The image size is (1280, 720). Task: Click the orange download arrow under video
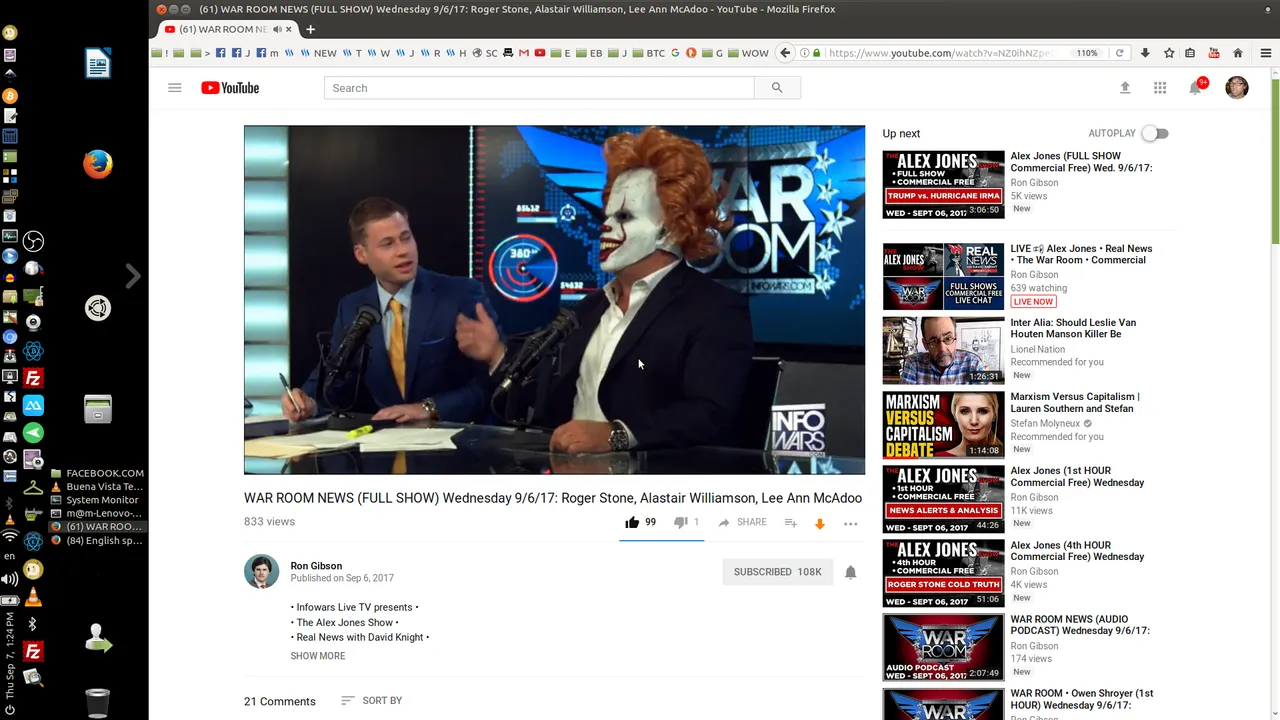click(x=820, y=523)
